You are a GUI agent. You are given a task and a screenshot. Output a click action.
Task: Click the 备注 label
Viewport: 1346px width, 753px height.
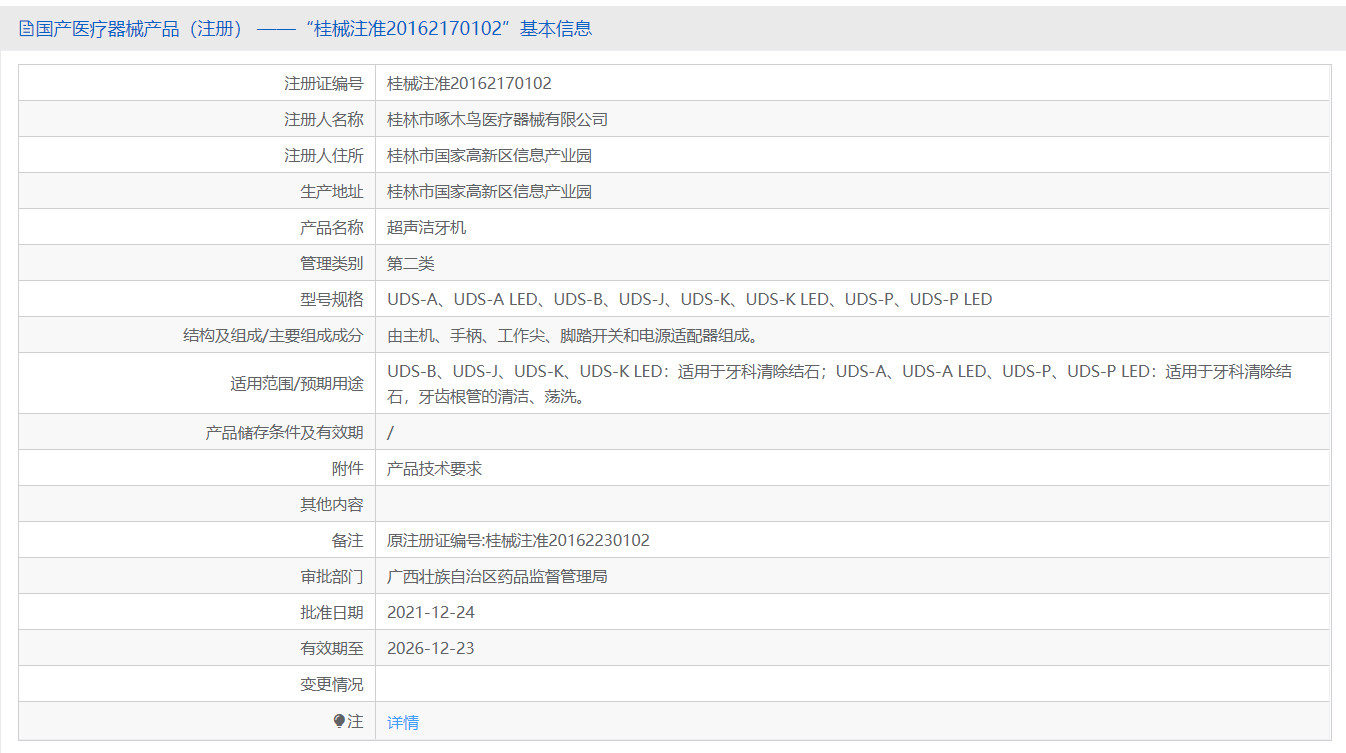pos(348,541)
